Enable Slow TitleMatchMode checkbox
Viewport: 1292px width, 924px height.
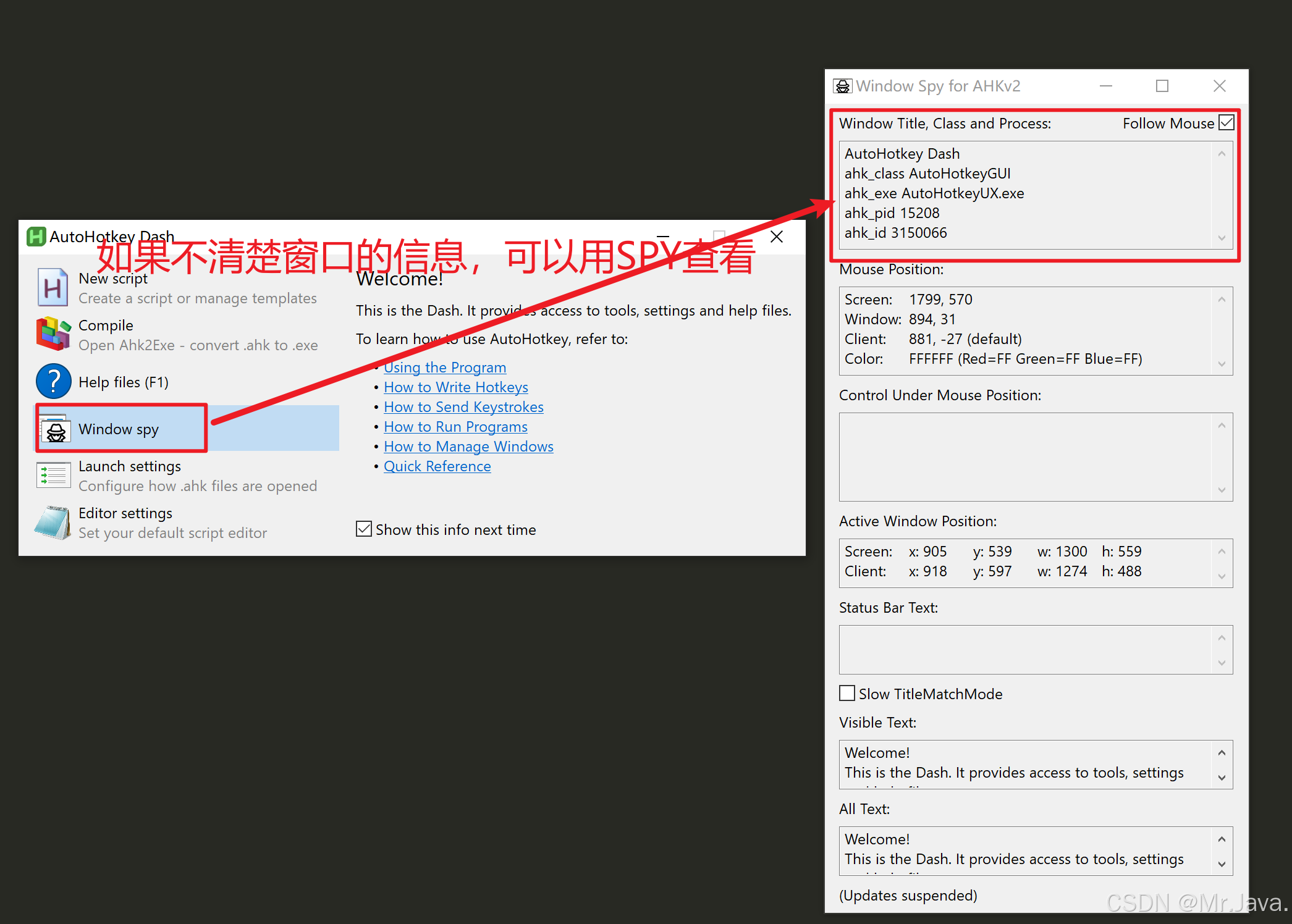[x=847, y=693]
